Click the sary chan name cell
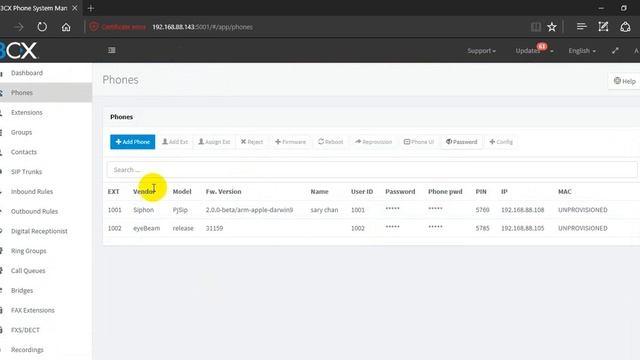Image resolution: width=640 pixels, height=360 pixels. (324, 210)
